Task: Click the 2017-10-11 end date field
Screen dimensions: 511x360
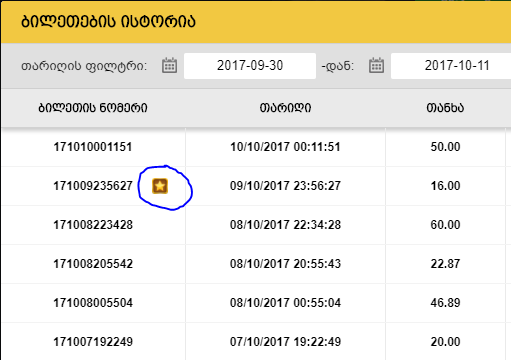Action: (451, 66)
